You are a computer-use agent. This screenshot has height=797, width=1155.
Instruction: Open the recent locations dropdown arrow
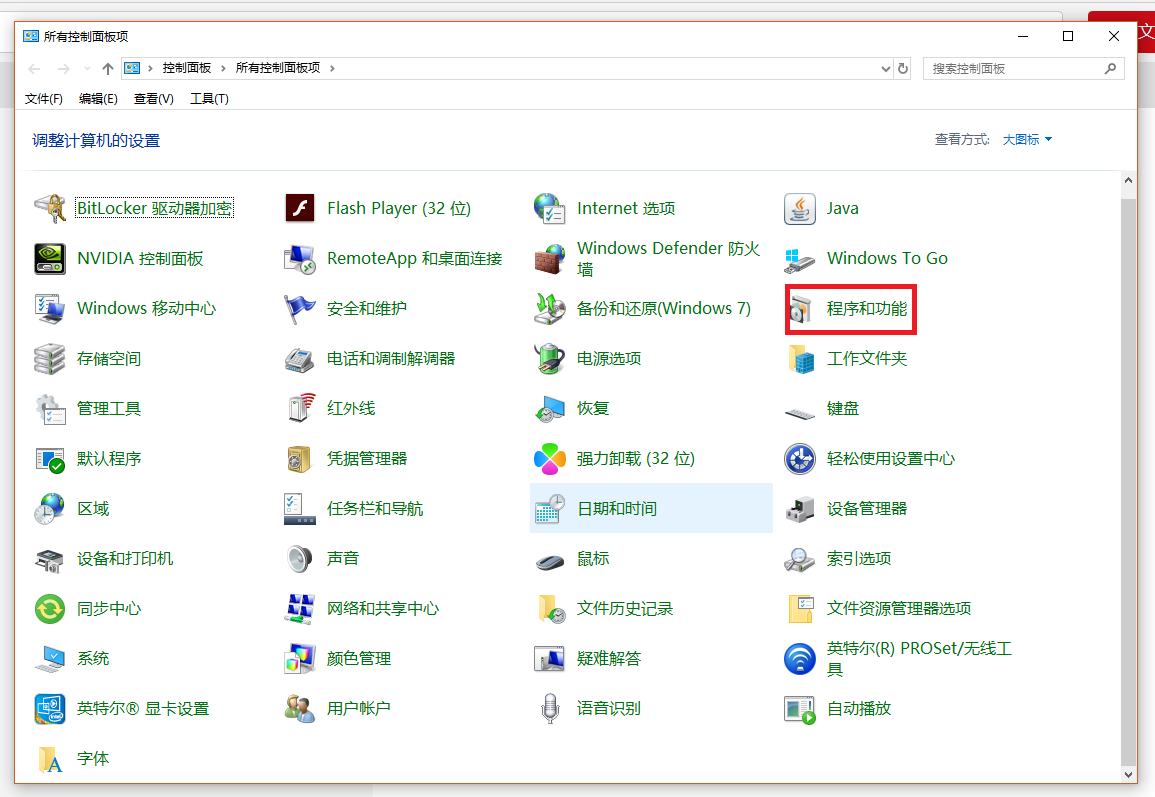click(x=88, y=69)
